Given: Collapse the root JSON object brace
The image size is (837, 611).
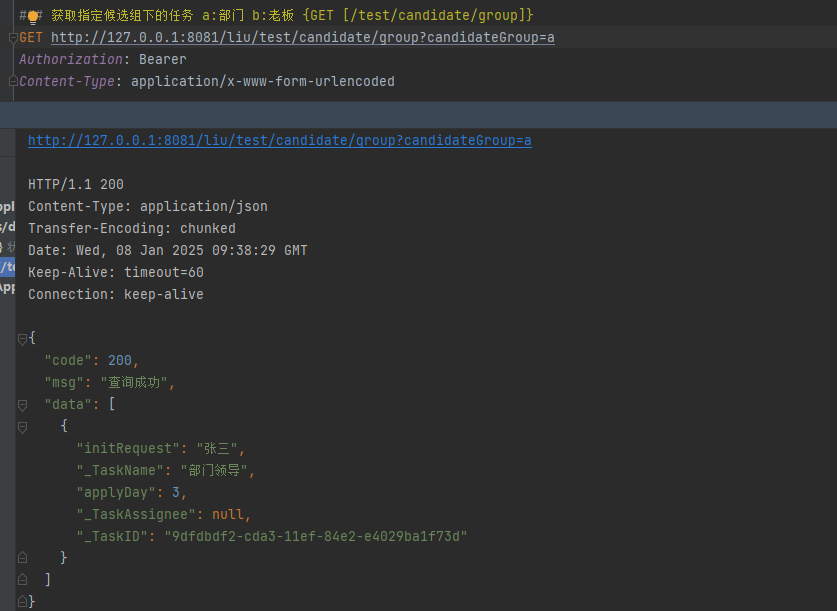Looking at the screenshot, I should (22, 339).
